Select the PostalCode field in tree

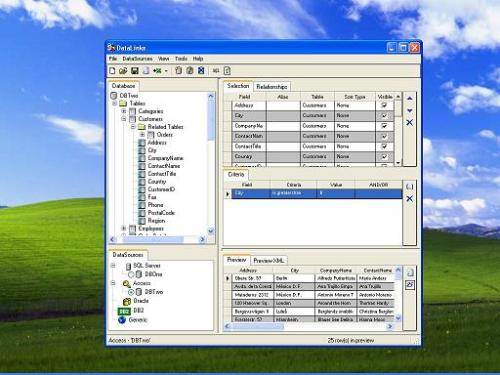tap(161, 213)
